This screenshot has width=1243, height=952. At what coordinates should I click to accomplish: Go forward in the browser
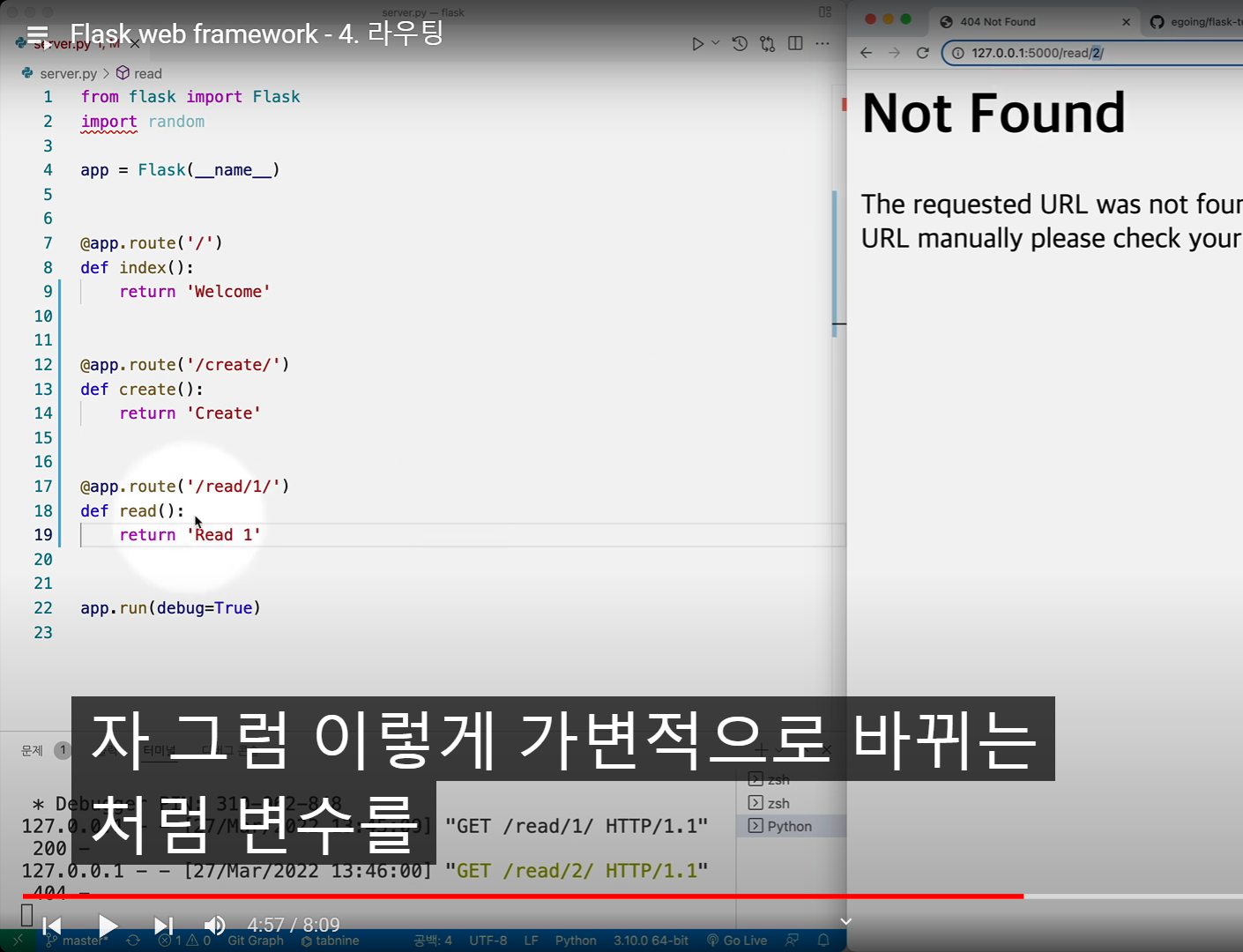[894, 53]
